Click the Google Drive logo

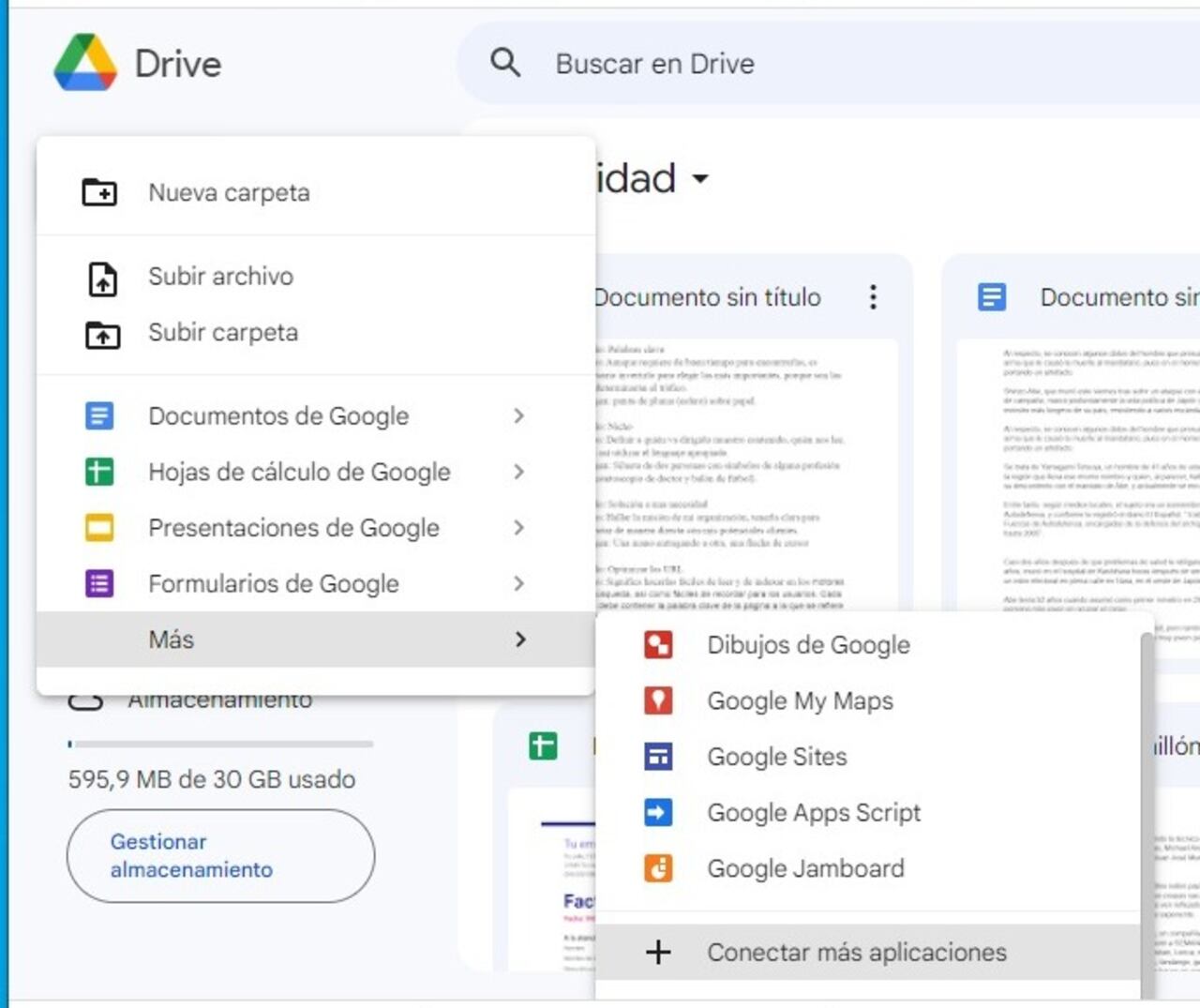(85, 64)
